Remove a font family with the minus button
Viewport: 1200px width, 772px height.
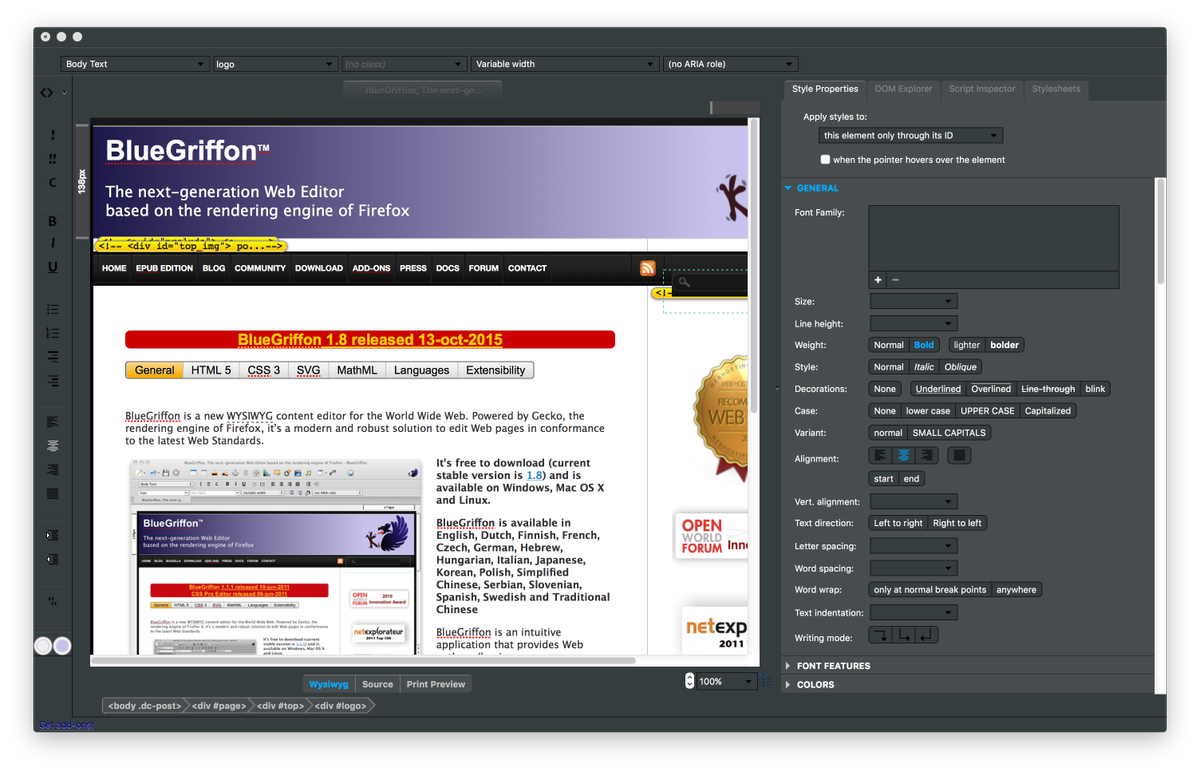pyautogui.click(x=895, y=280)
